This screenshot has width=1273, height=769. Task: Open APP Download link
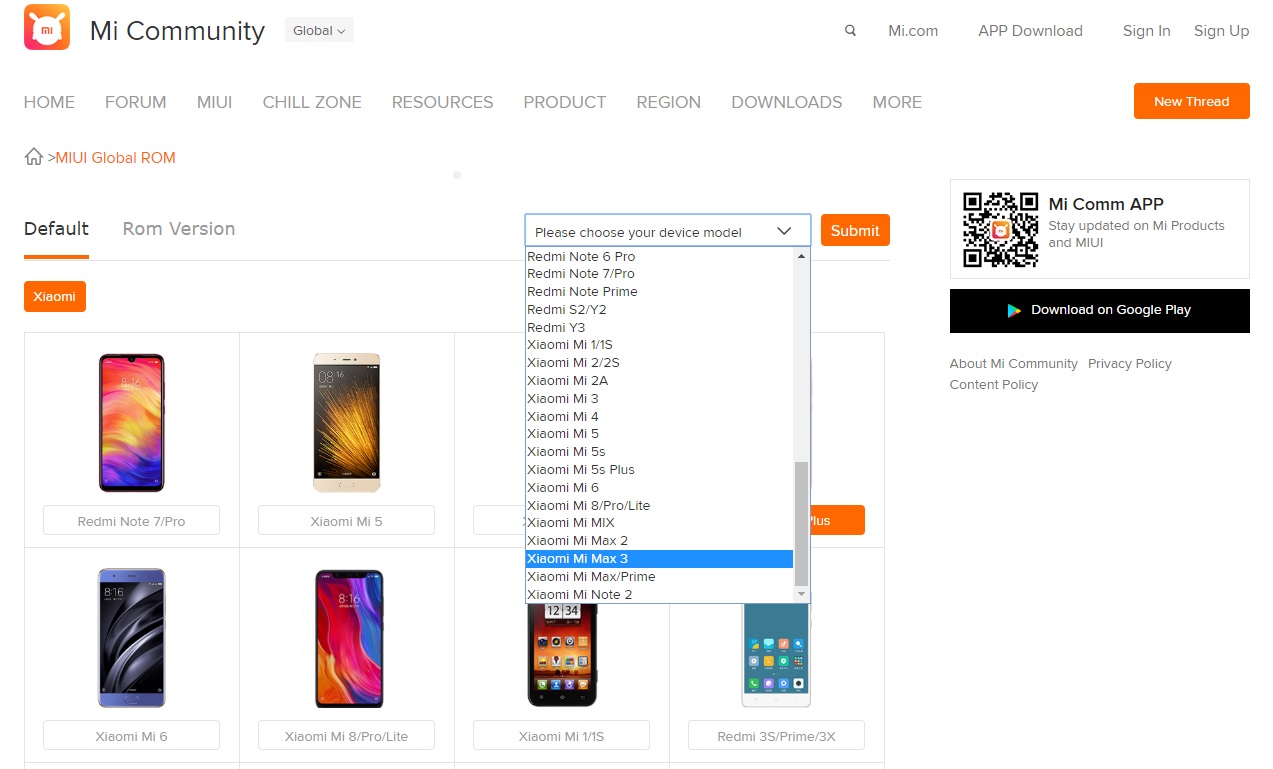(x=1030, y=31)
